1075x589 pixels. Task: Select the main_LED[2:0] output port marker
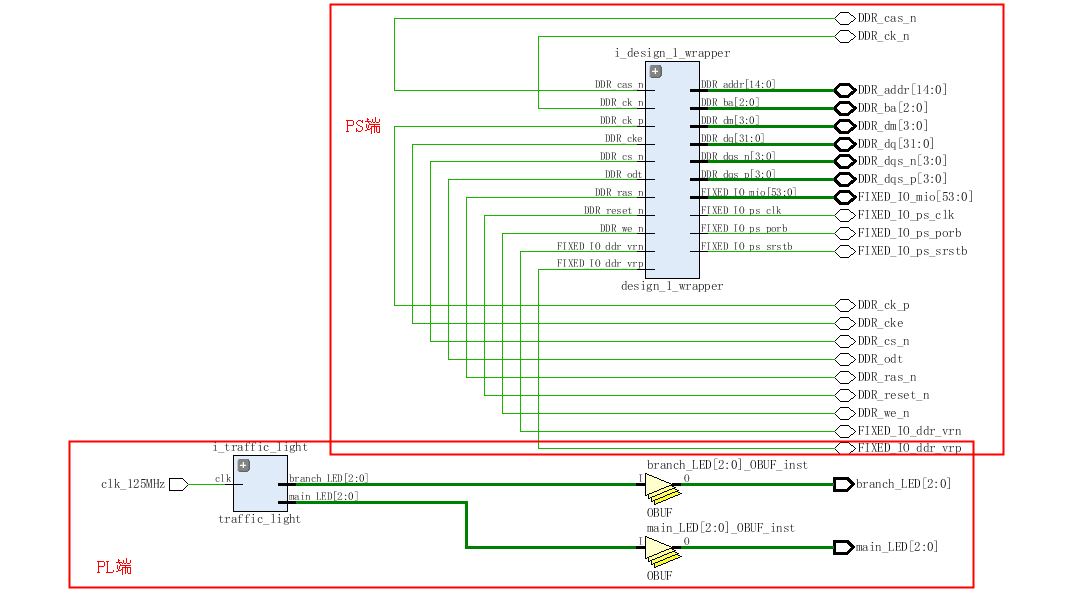coord(843,547)
